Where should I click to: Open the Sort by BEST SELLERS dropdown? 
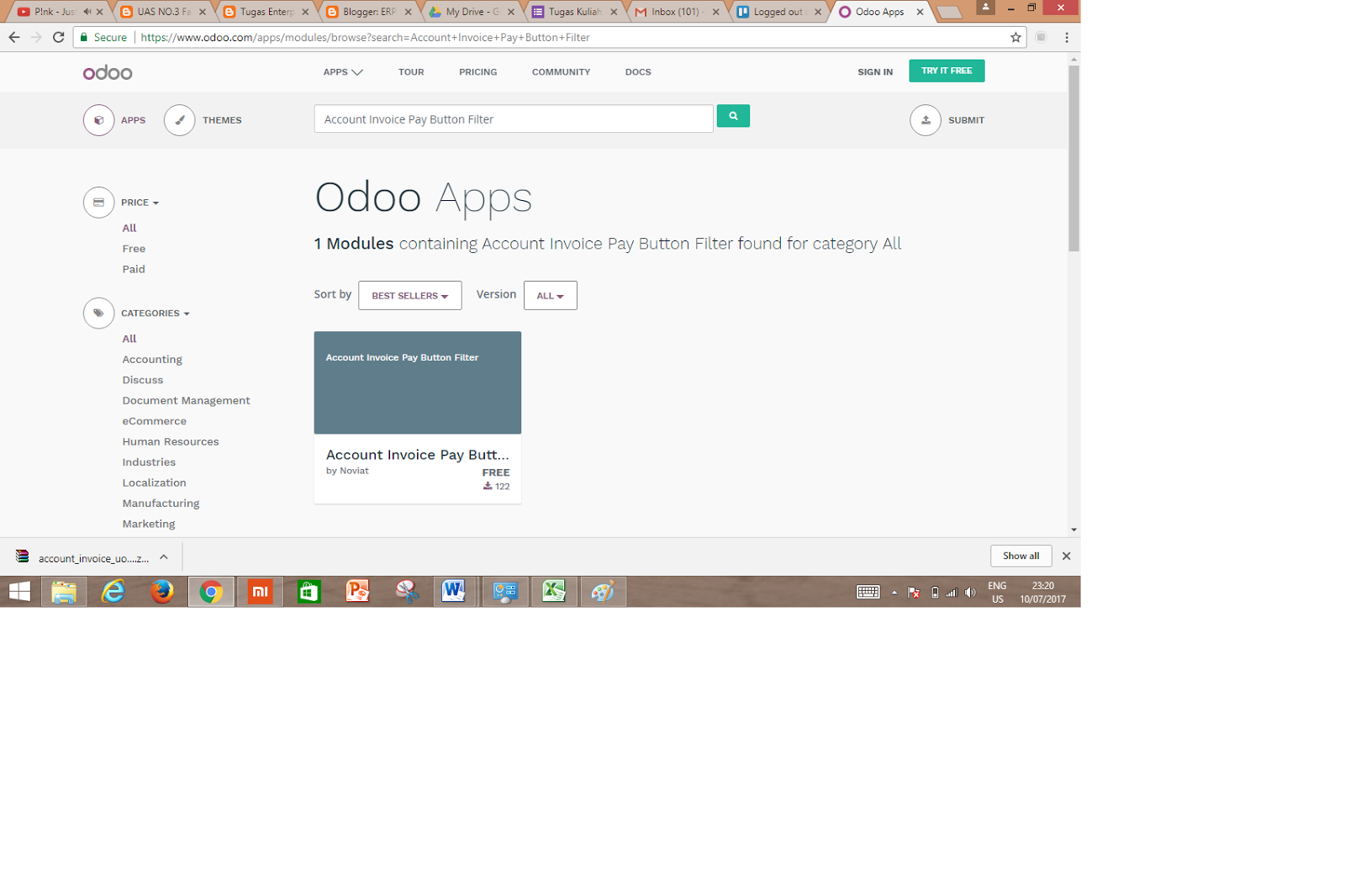(410, 296)
